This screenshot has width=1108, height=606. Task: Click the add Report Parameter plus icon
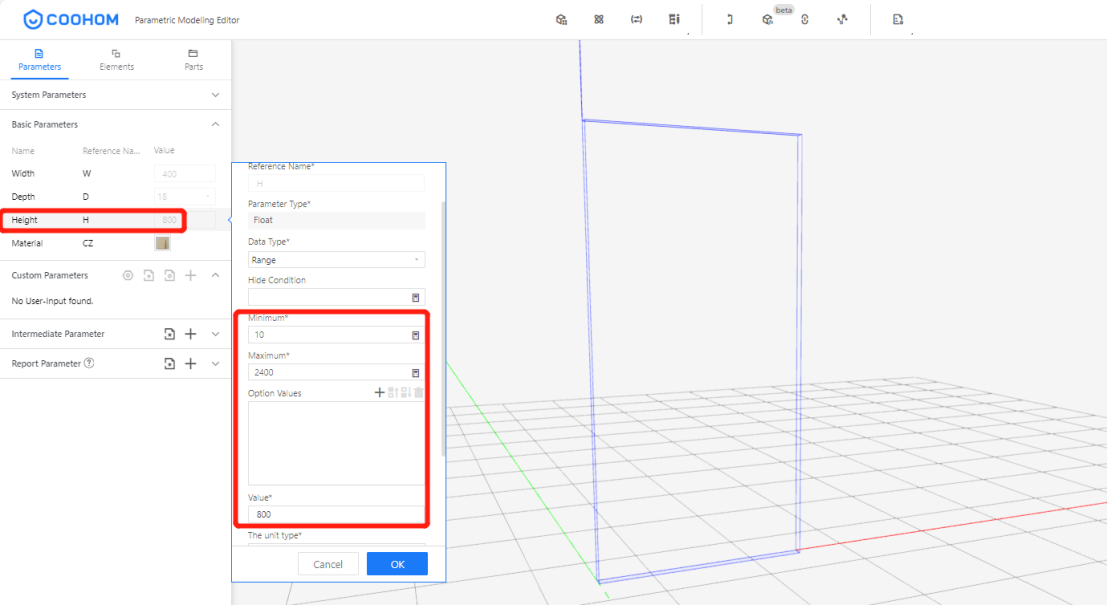191,364
